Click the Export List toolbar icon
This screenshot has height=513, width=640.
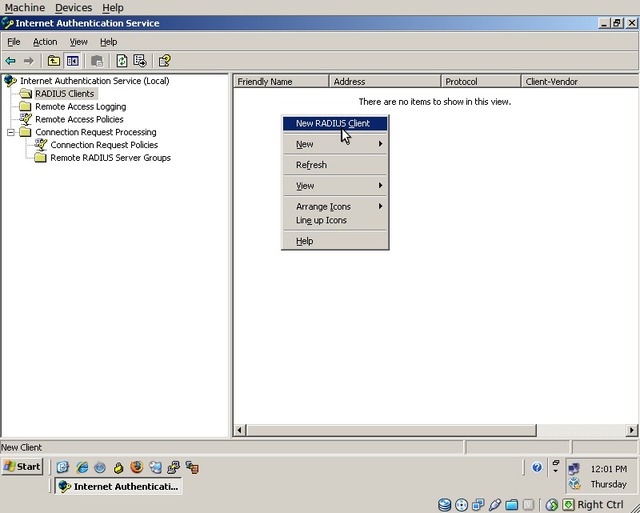(x=140, y=61)
